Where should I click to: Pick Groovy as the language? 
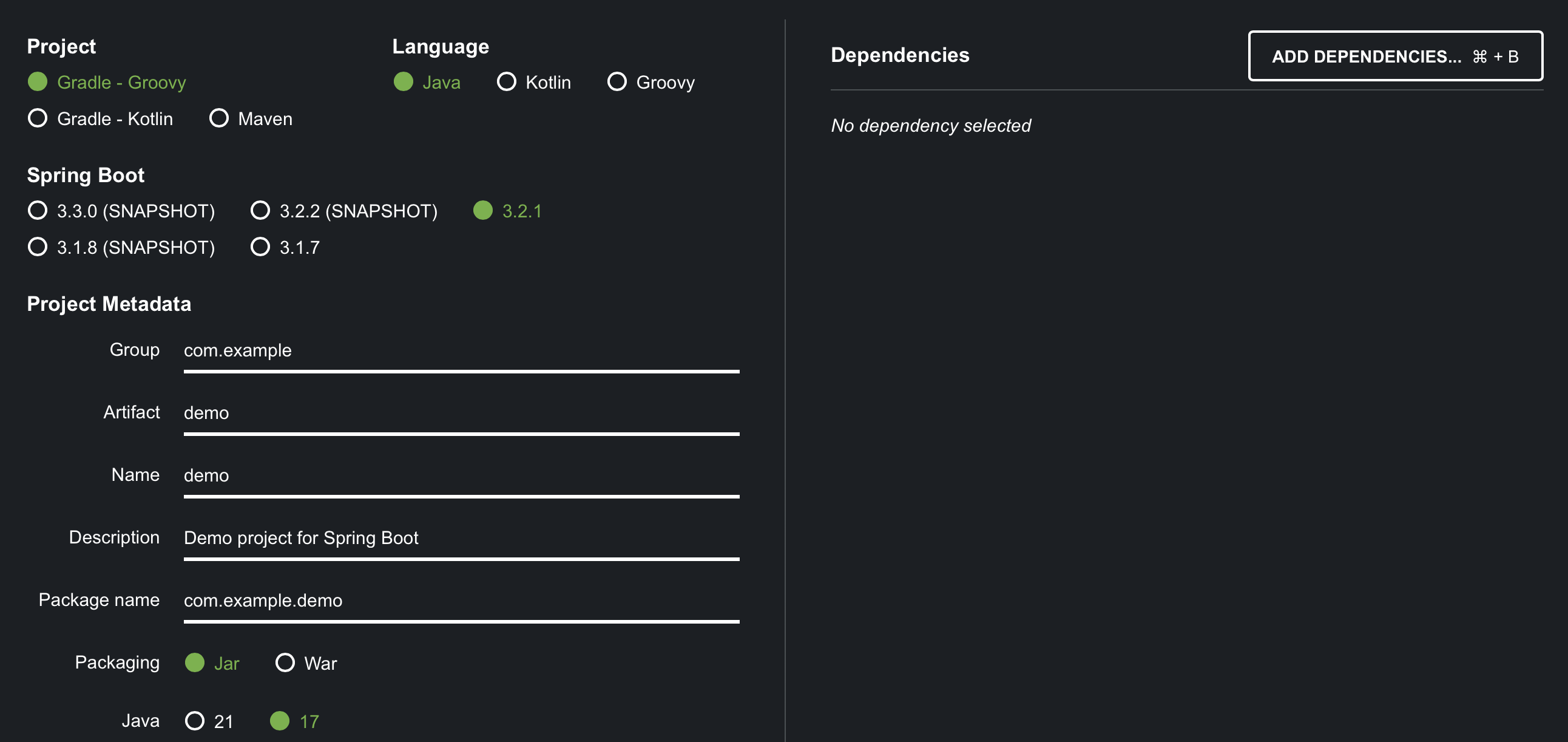[x=651, y=82]
